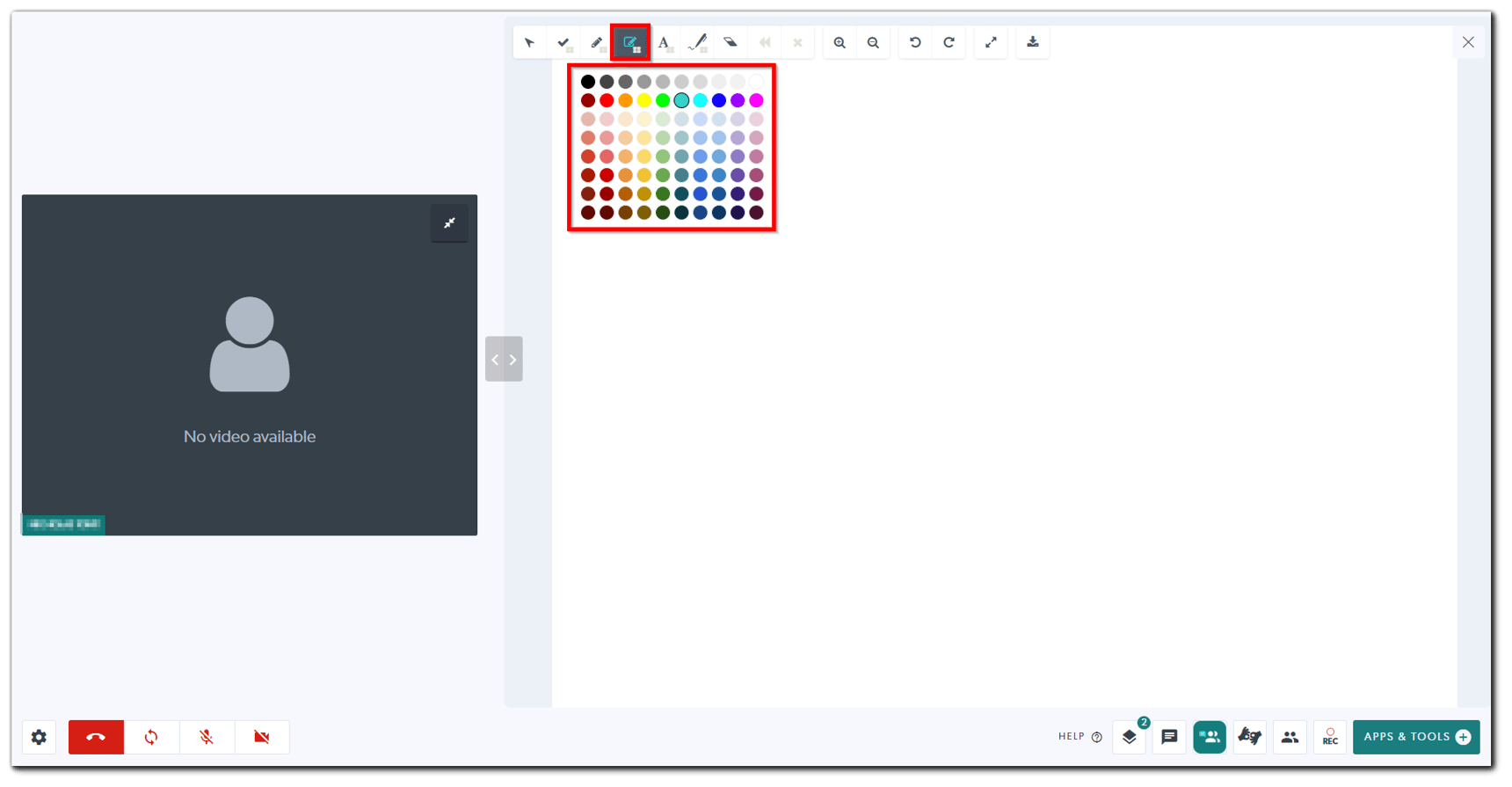
Task: Pick the pure red color swatch
Action: pyautogui.click(x=607, y=100)
